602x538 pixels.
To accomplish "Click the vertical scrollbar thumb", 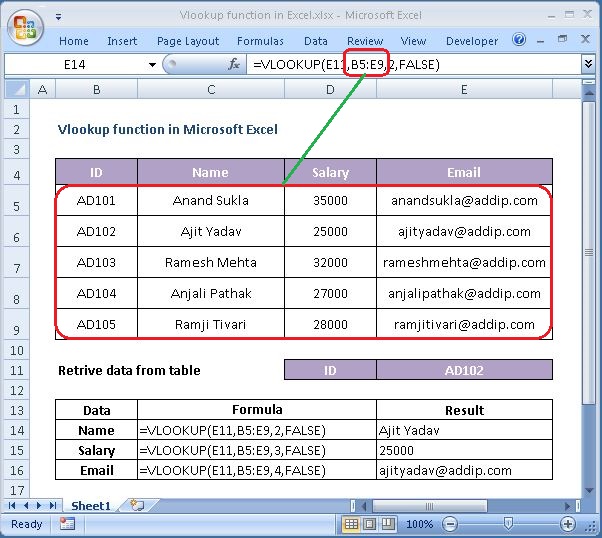I will [x=588, y=253].
